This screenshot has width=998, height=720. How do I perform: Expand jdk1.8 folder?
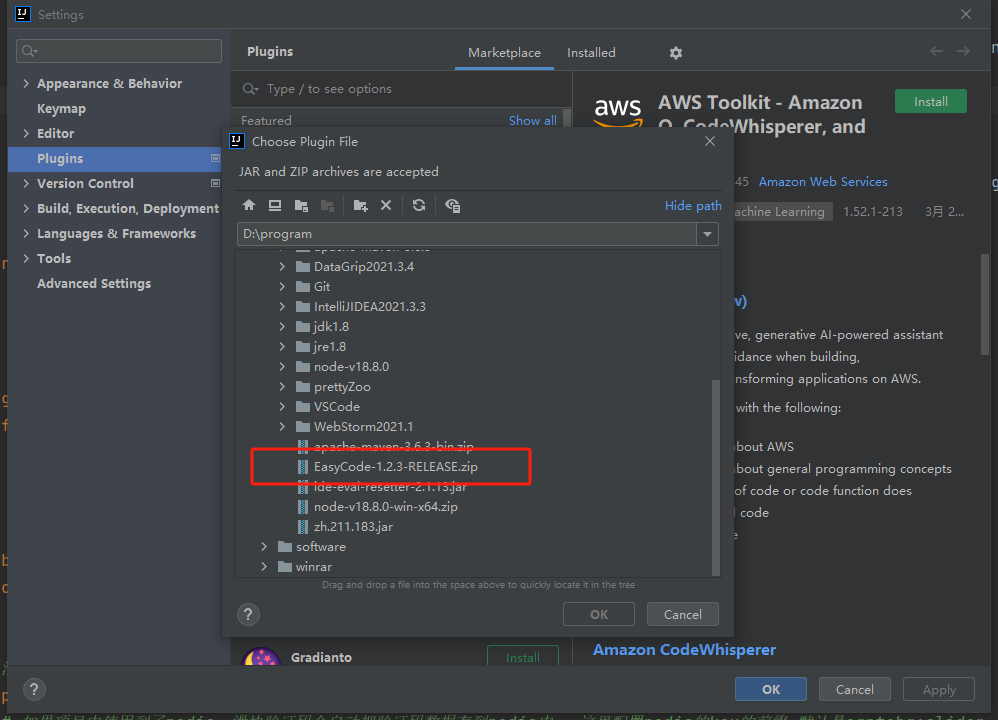point(282,327)
